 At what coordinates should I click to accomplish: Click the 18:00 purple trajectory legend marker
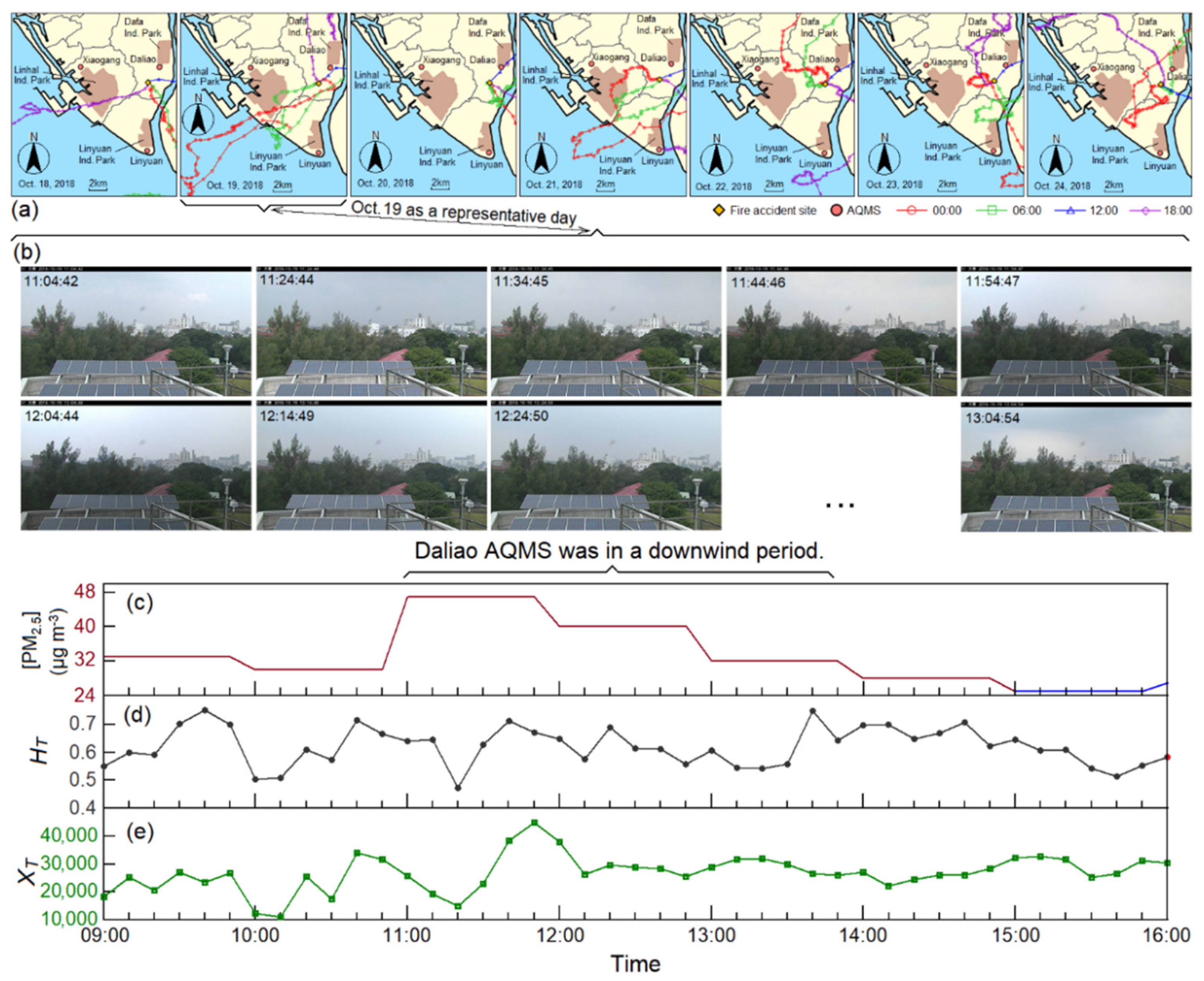1145,211
